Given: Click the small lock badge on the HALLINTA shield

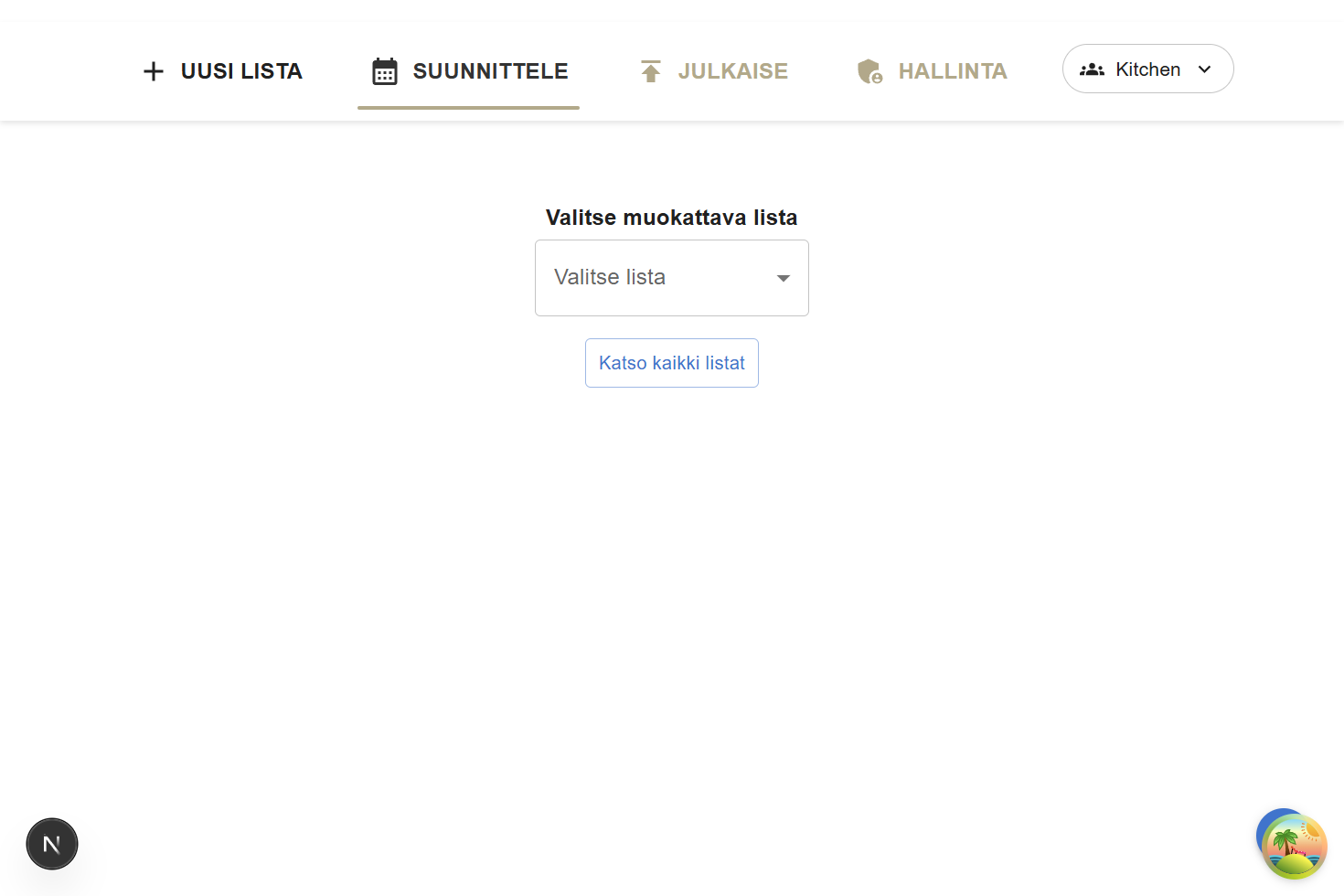Looking at the screenshot, I should [x=876, y=78].
